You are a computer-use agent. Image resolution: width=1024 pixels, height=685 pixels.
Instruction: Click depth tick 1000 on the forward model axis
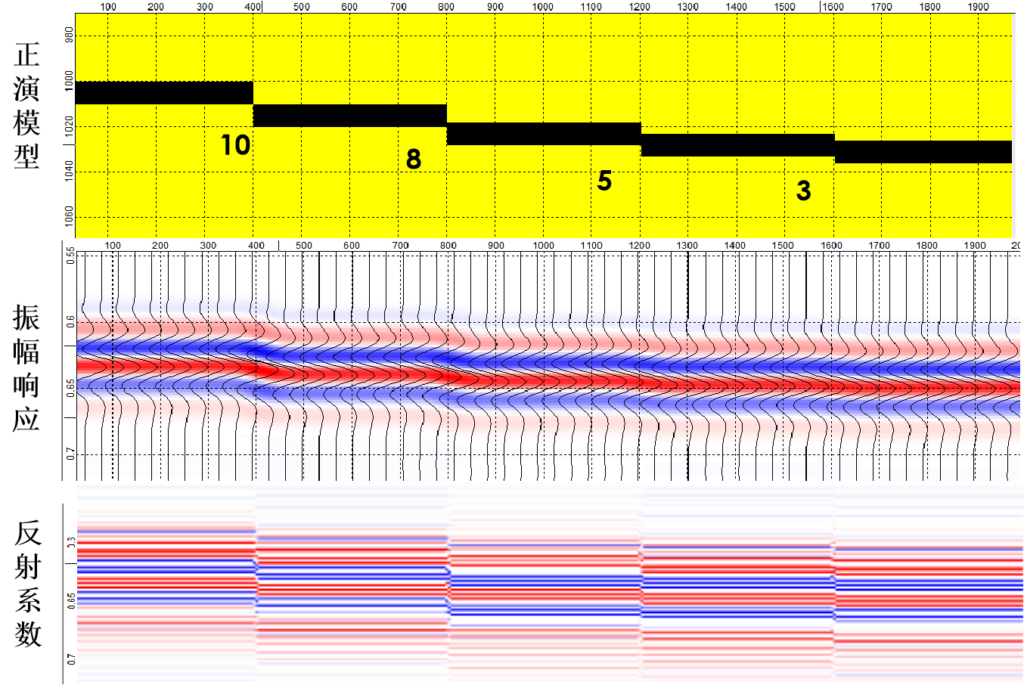(x=69, y=81)
